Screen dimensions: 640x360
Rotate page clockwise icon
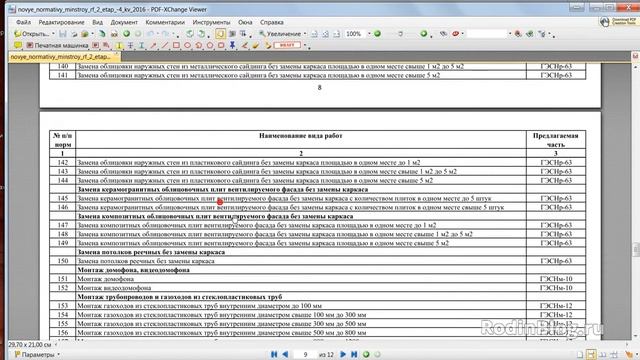click(201, 34)
